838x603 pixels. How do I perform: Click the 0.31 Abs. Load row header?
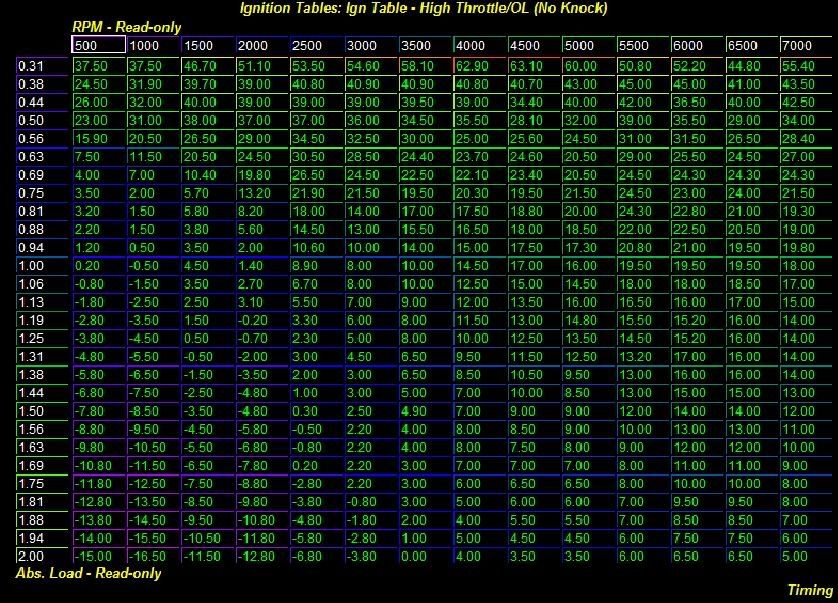38,66
